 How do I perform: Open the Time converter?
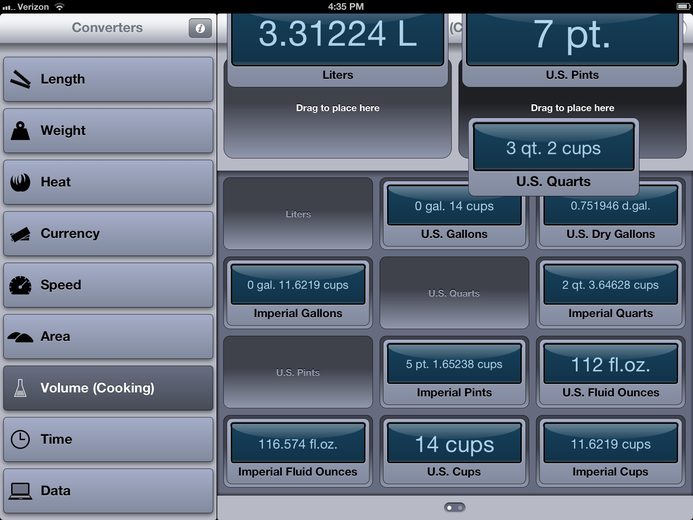coord(108,440)
